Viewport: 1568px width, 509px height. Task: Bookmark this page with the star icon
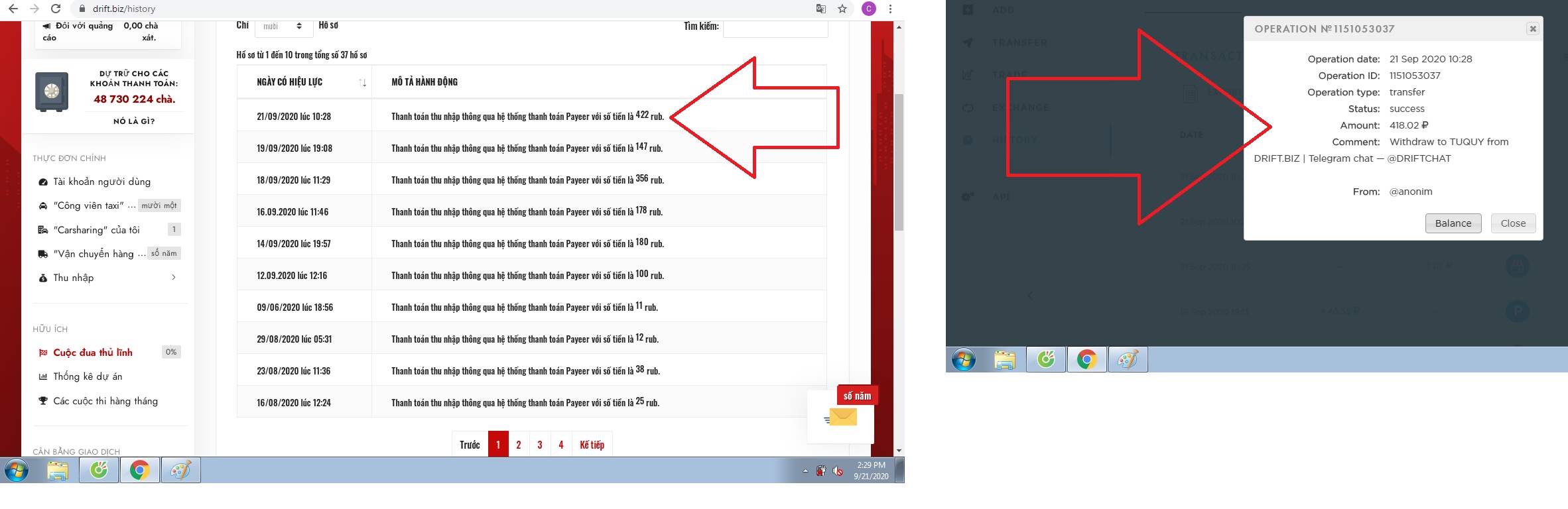click(842, 9)
